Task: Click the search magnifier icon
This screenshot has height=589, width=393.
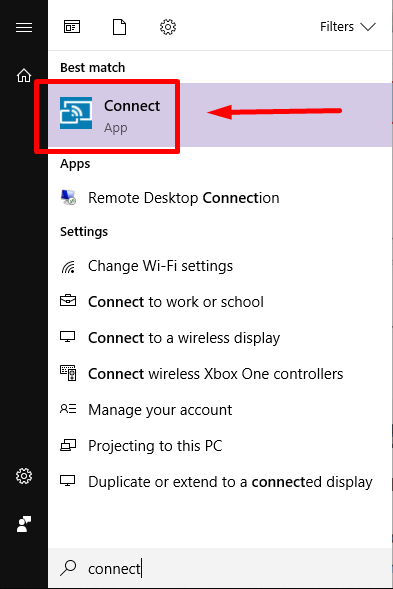Action: (68, 568)
